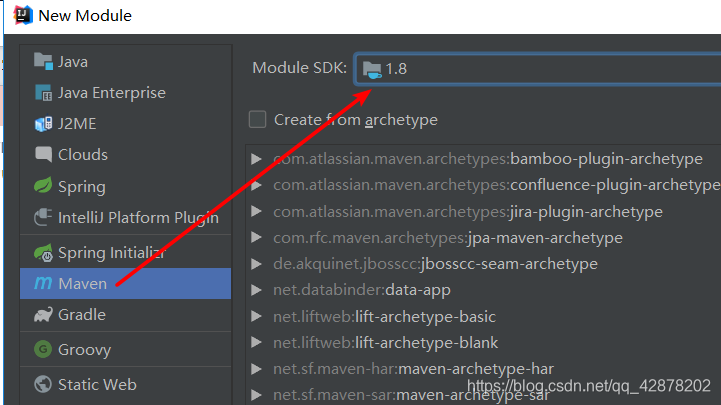
Task: Click the Groovy 'G' icon
Action: click(43, 349)
